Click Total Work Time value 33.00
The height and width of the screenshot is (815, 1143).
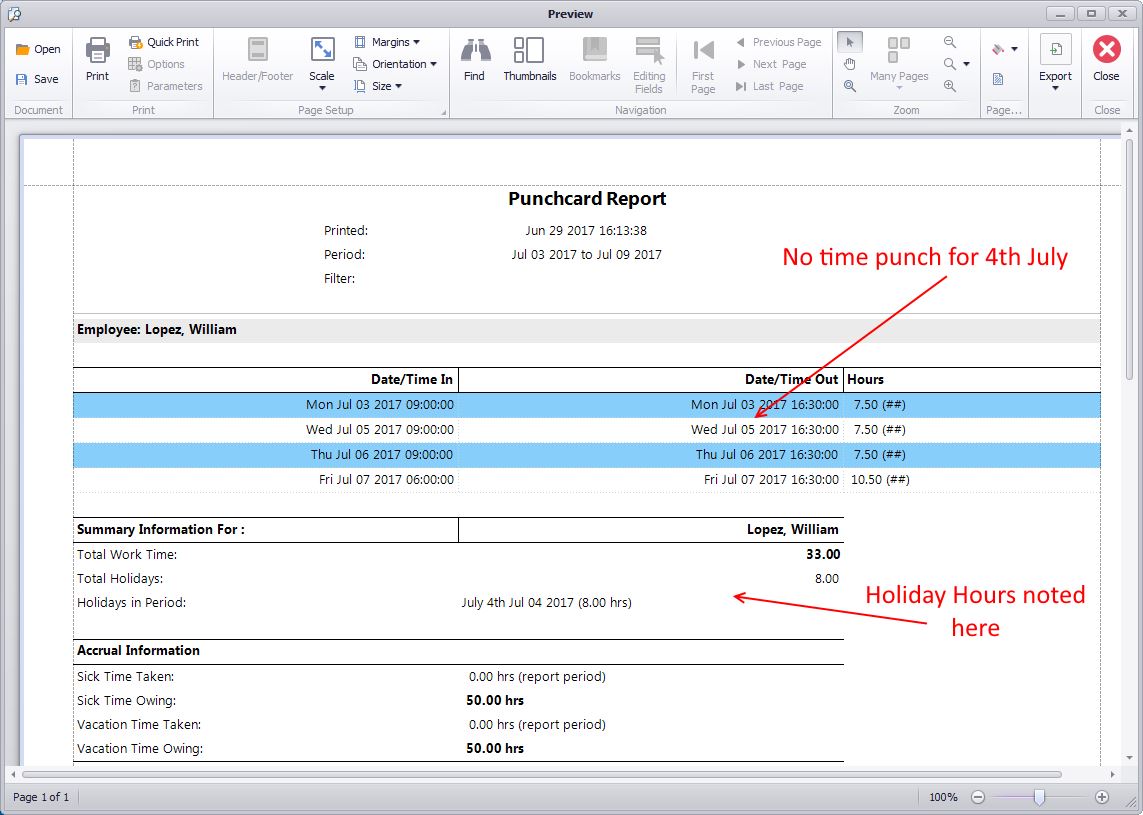[823, 554]
